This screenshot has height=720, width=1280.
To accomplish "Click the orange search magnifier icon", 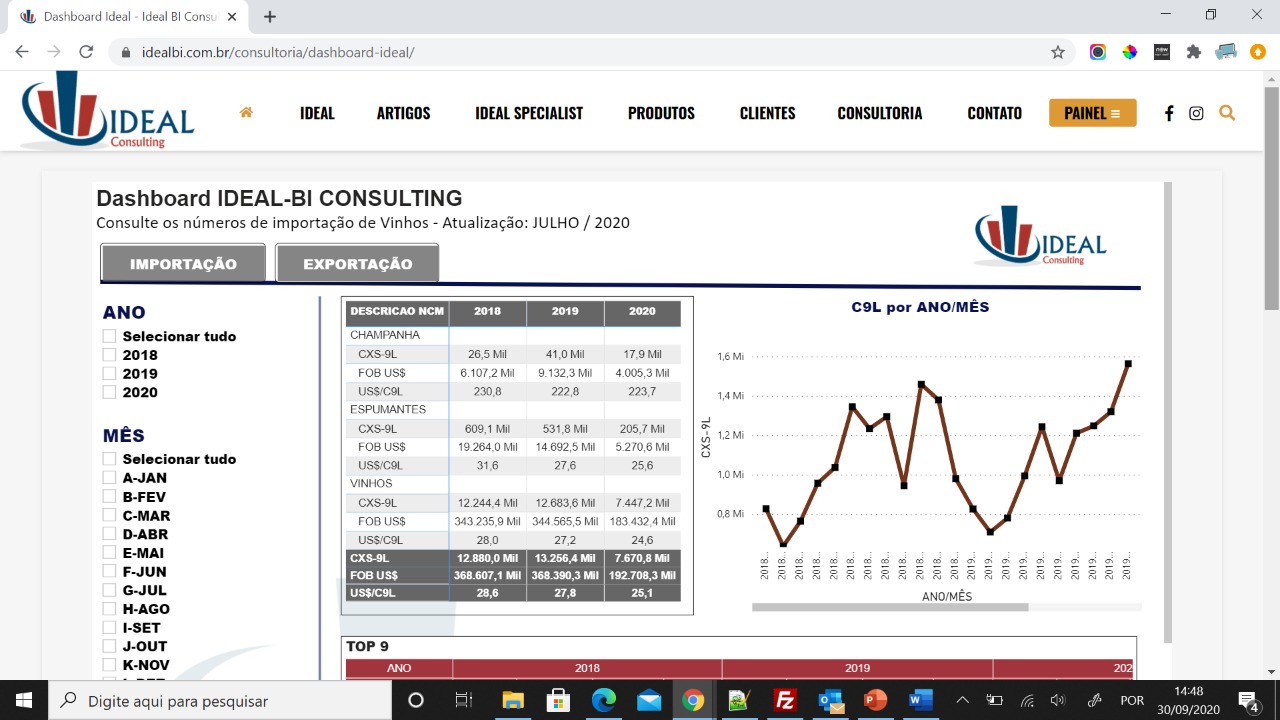I will click(1227, 113).
